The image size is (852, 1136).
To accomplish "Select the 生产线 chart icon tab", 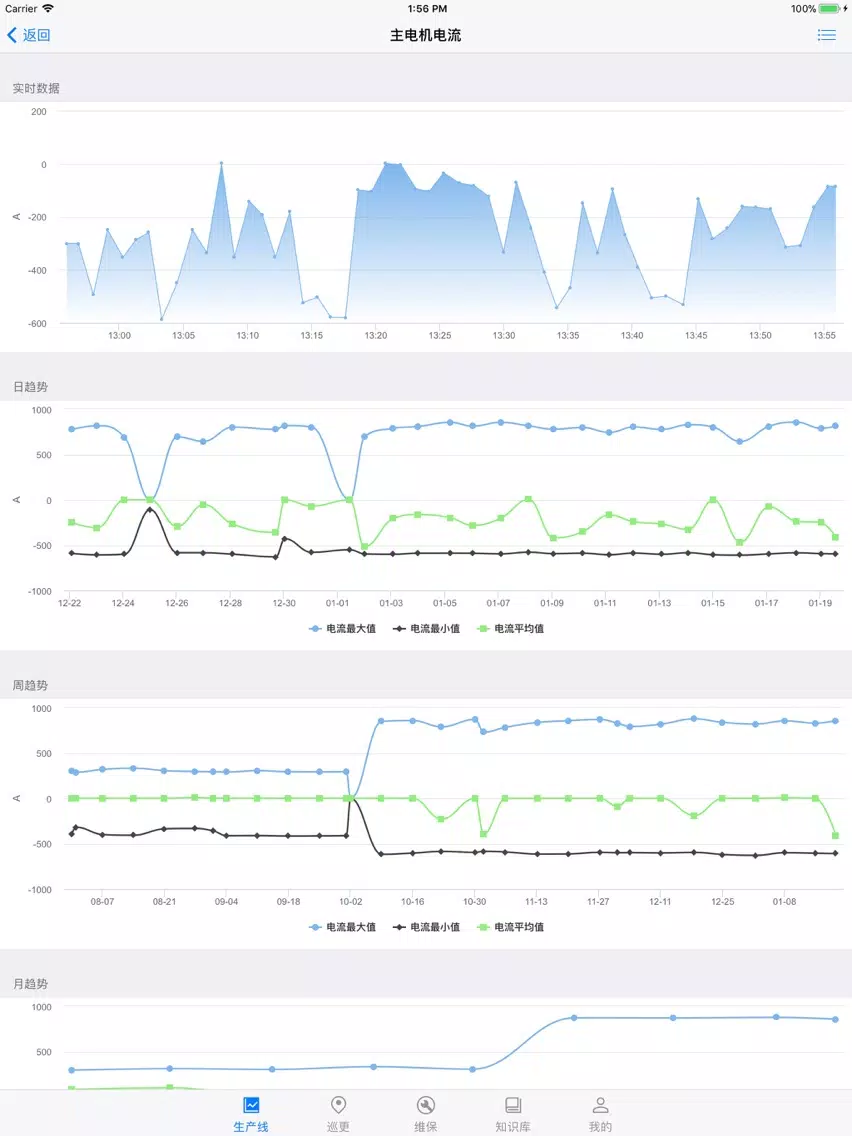I will click(251, 1105).
